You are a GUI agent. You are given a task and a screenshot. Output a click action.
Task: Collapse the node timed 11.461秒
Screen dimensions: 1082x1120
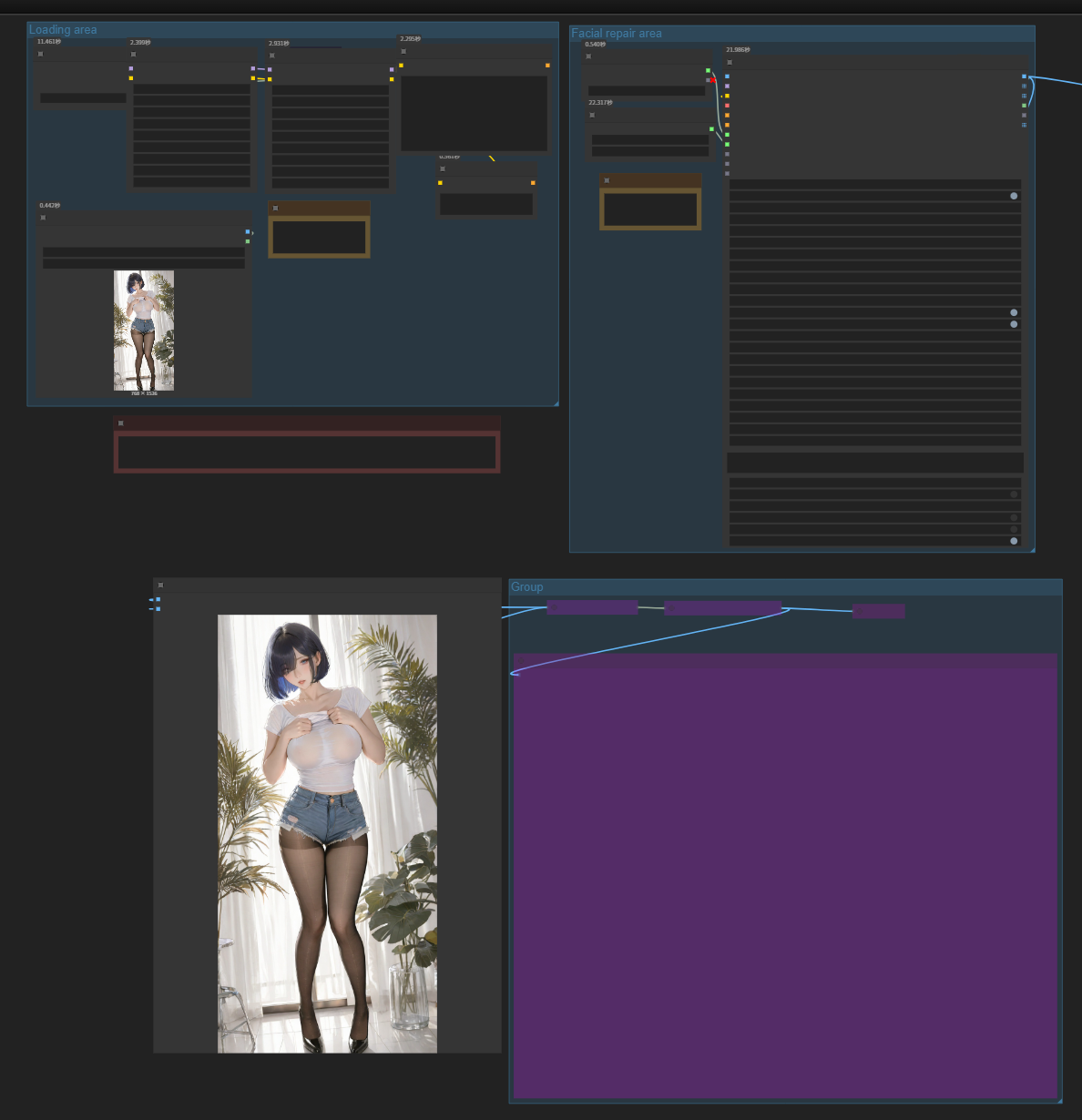point(40,54)
